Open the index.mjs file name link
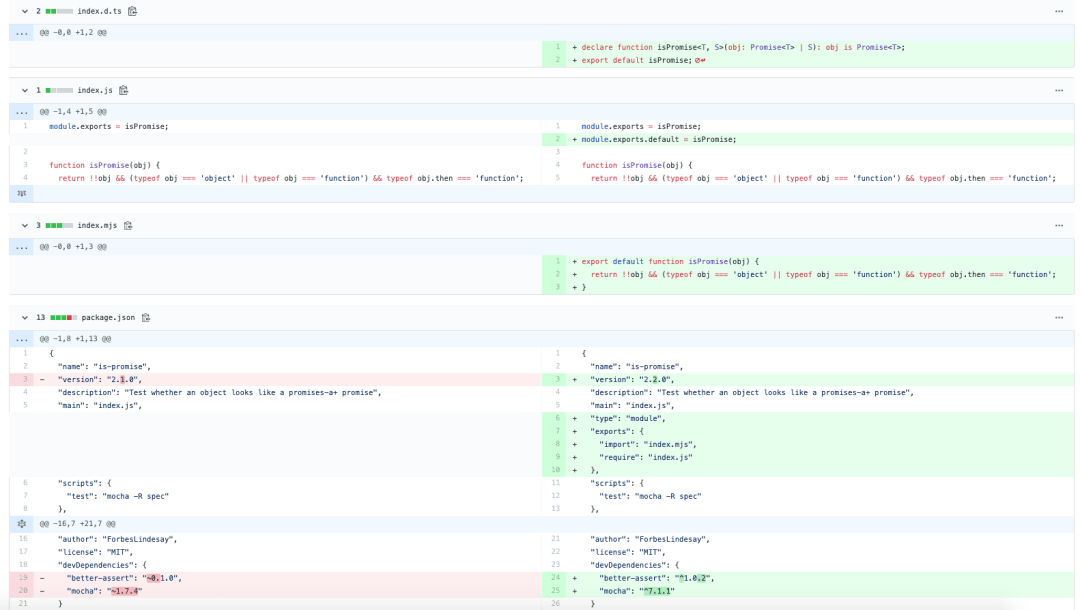The image size is (1080, 610). 97,225
